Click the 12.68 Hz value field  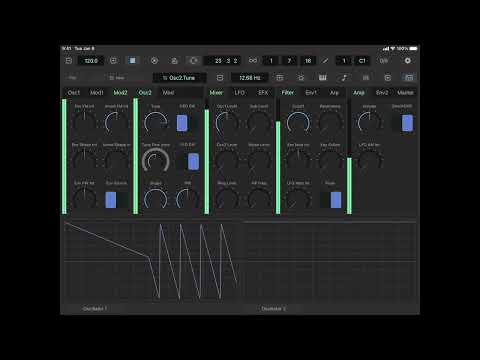click(250, 78)
